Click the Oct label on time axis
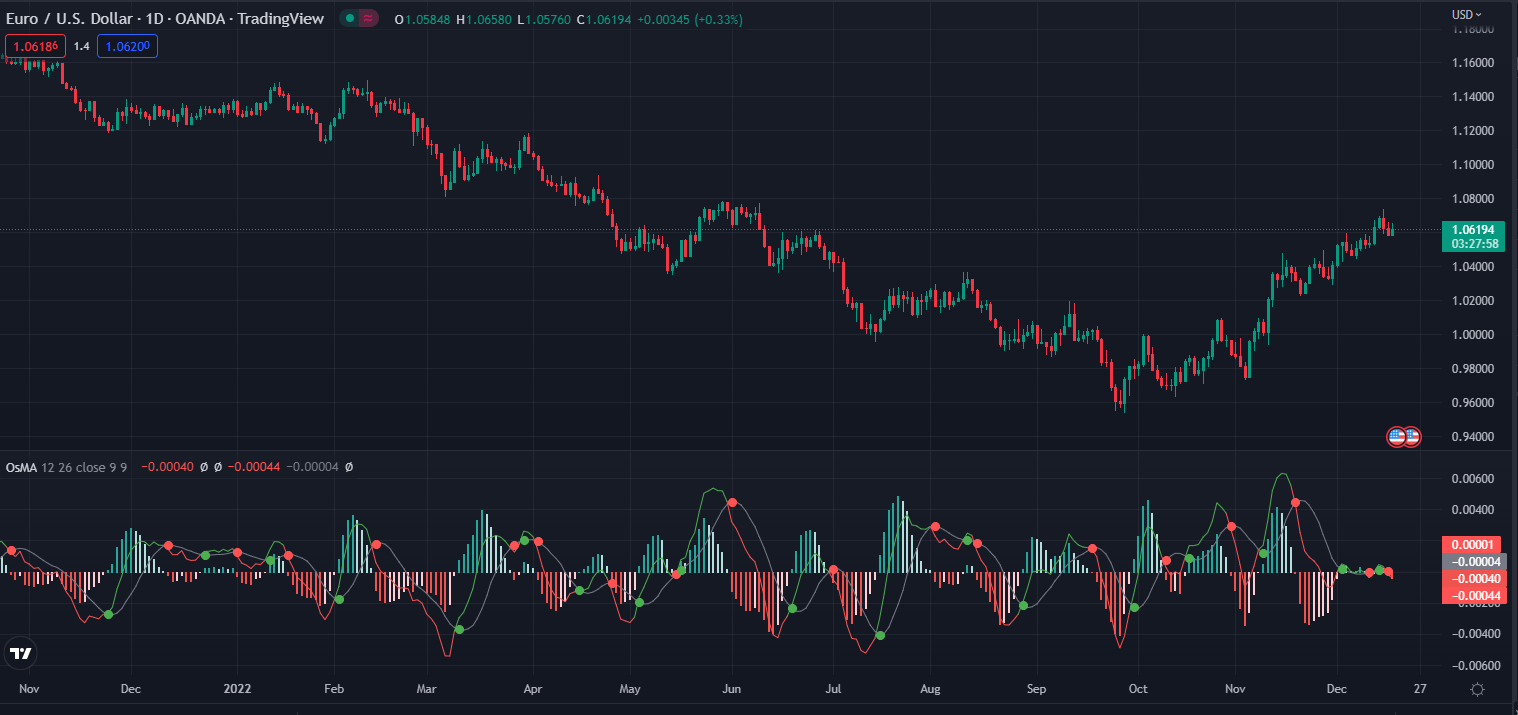The image size is (1518, 715). click(x=1137, y=689)
